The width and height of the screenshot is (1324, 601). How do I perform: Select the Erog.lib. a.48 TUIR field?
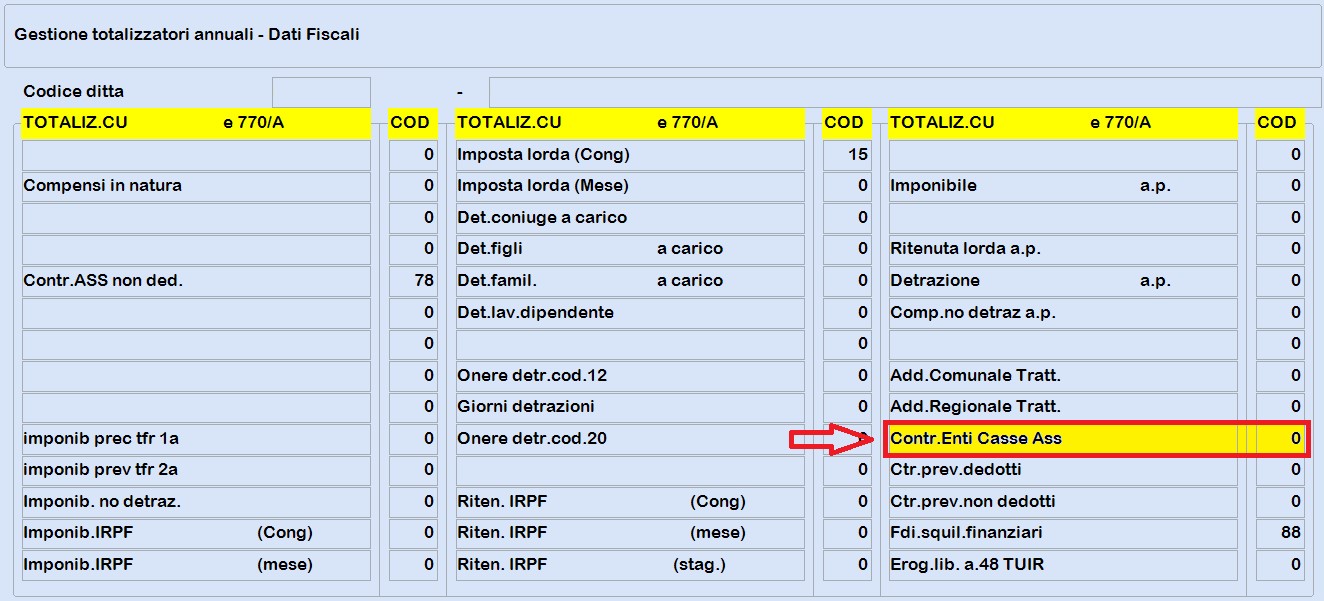(x=1063, y=565)
